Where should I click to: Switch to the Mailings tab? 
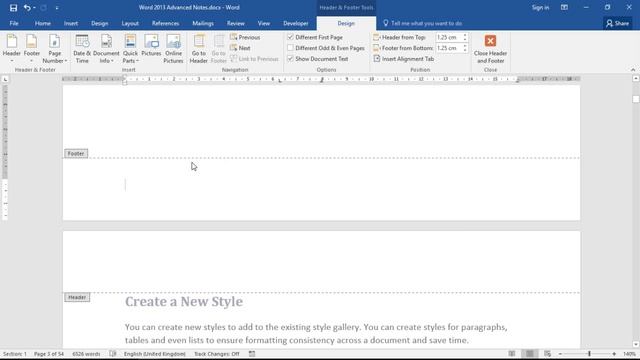coord(203,23)
